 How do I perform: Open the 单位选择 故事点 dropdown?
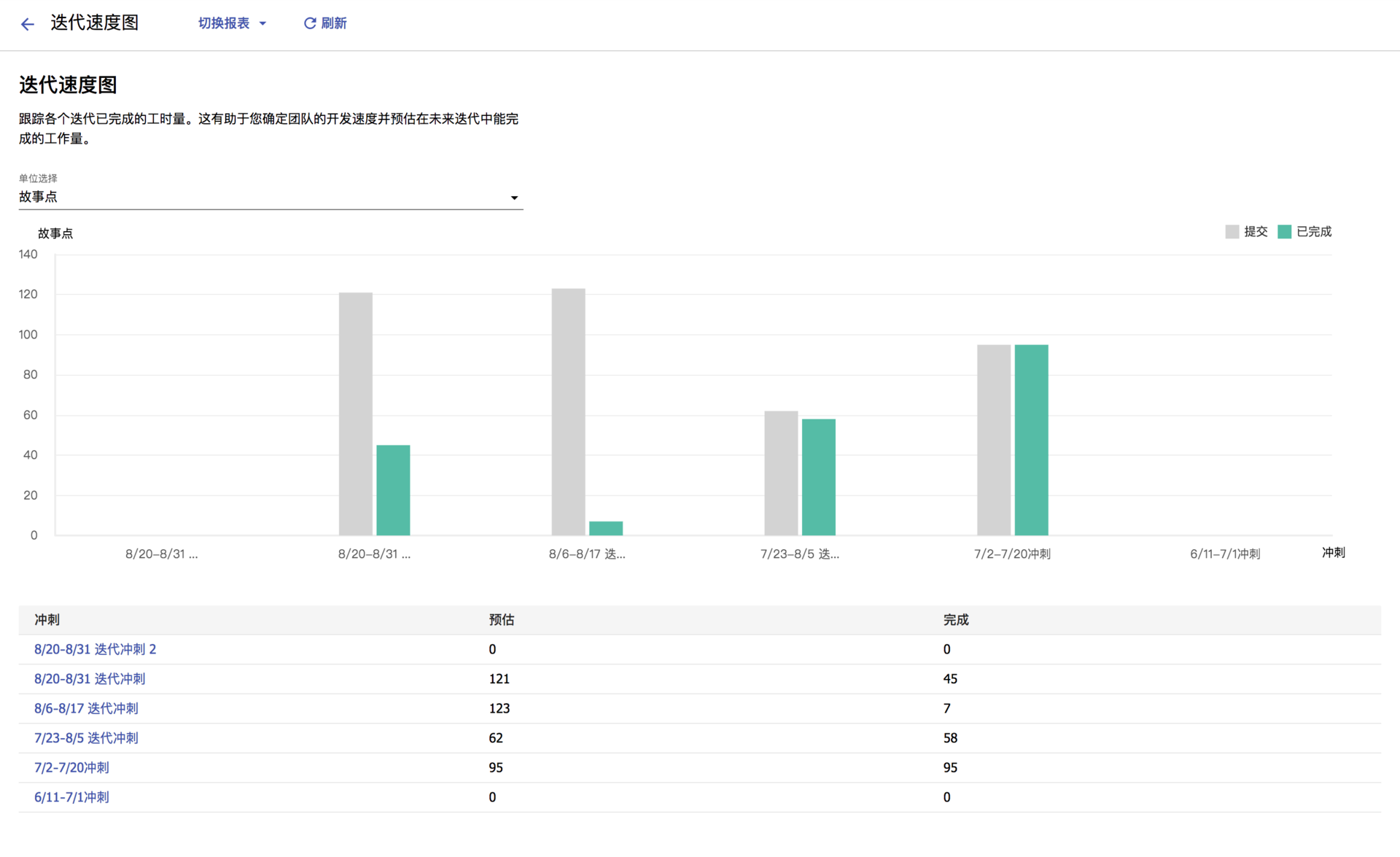271,197
